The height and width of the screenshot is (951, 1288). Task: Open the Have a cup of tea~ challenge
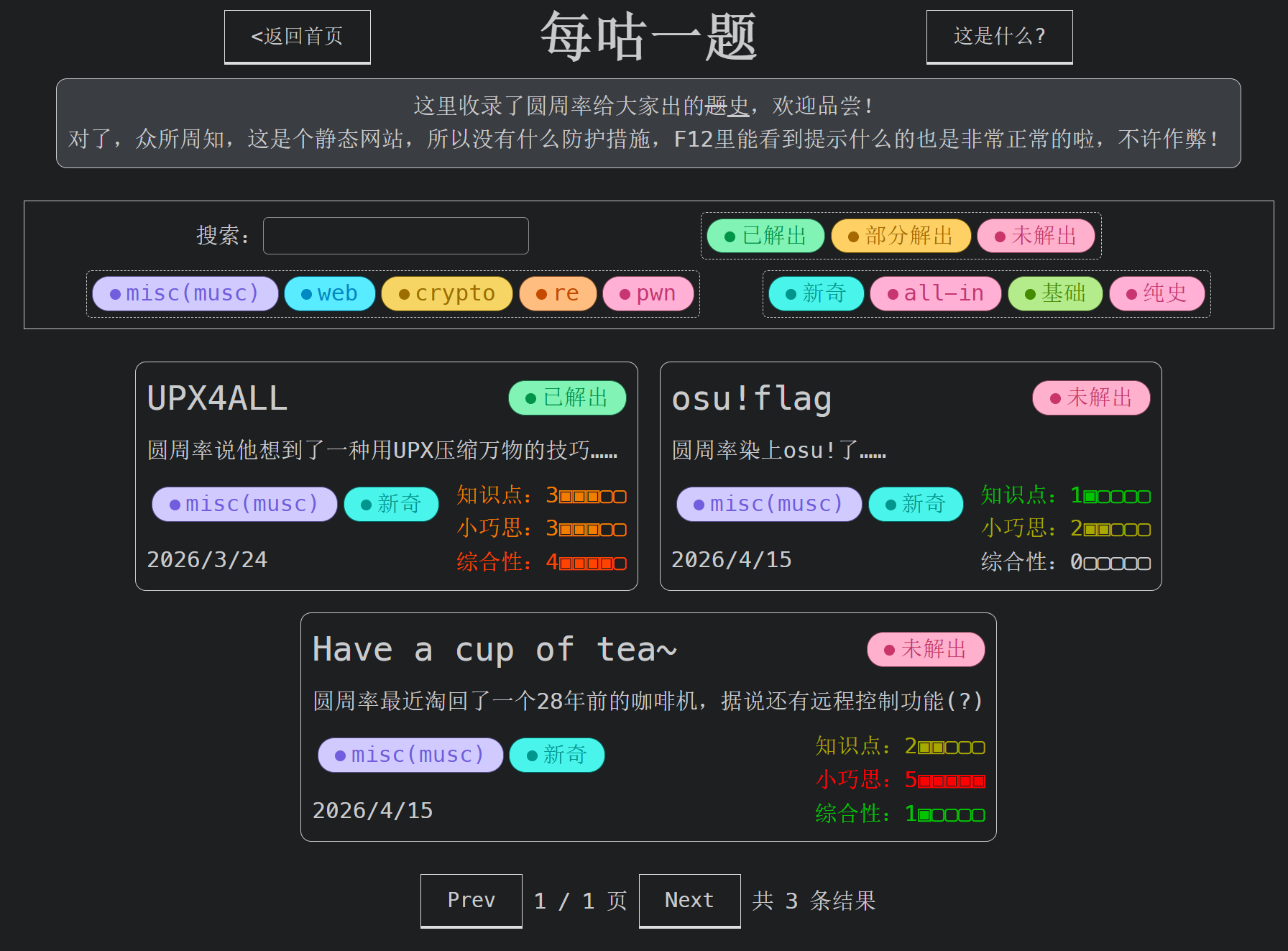pos(494,650)
